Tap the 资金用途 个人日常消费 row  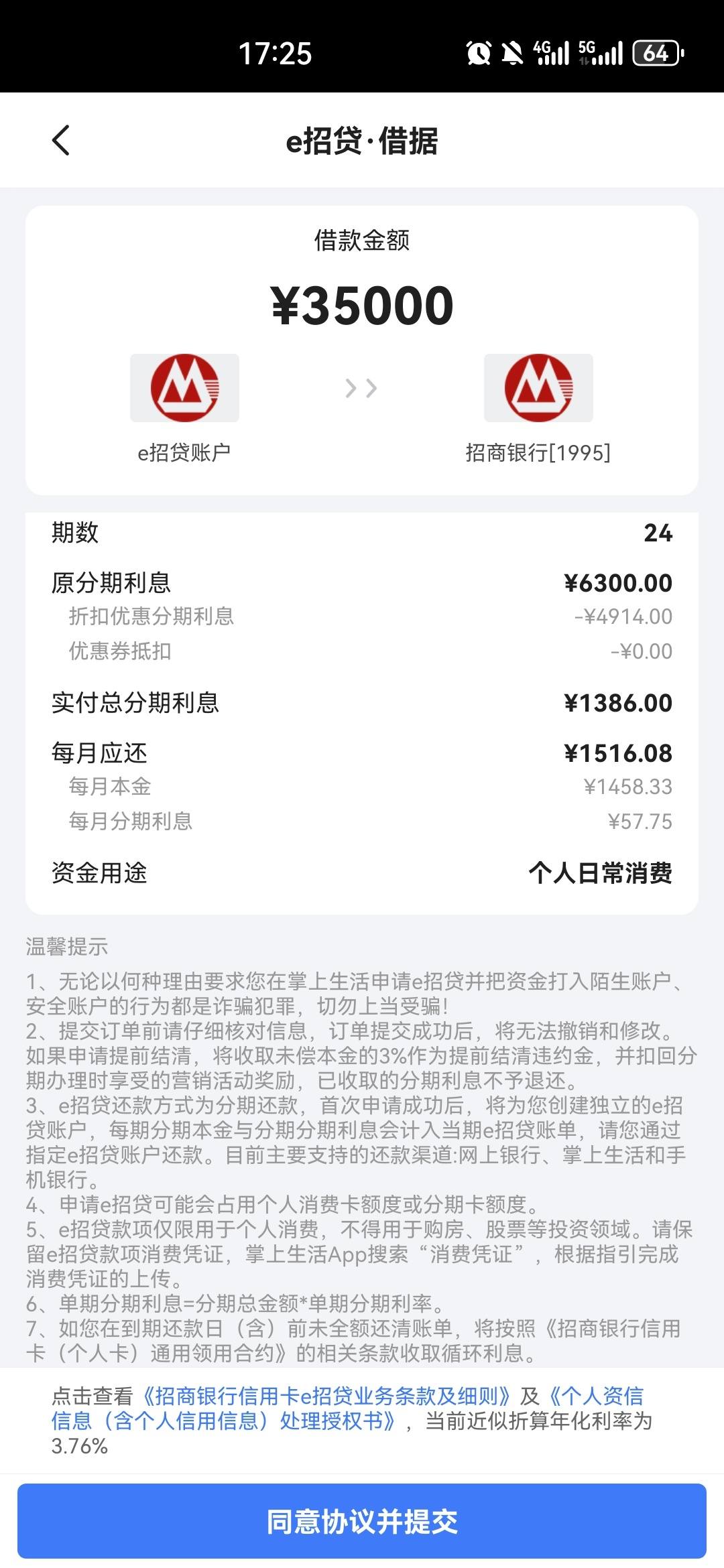coord(362,873)
